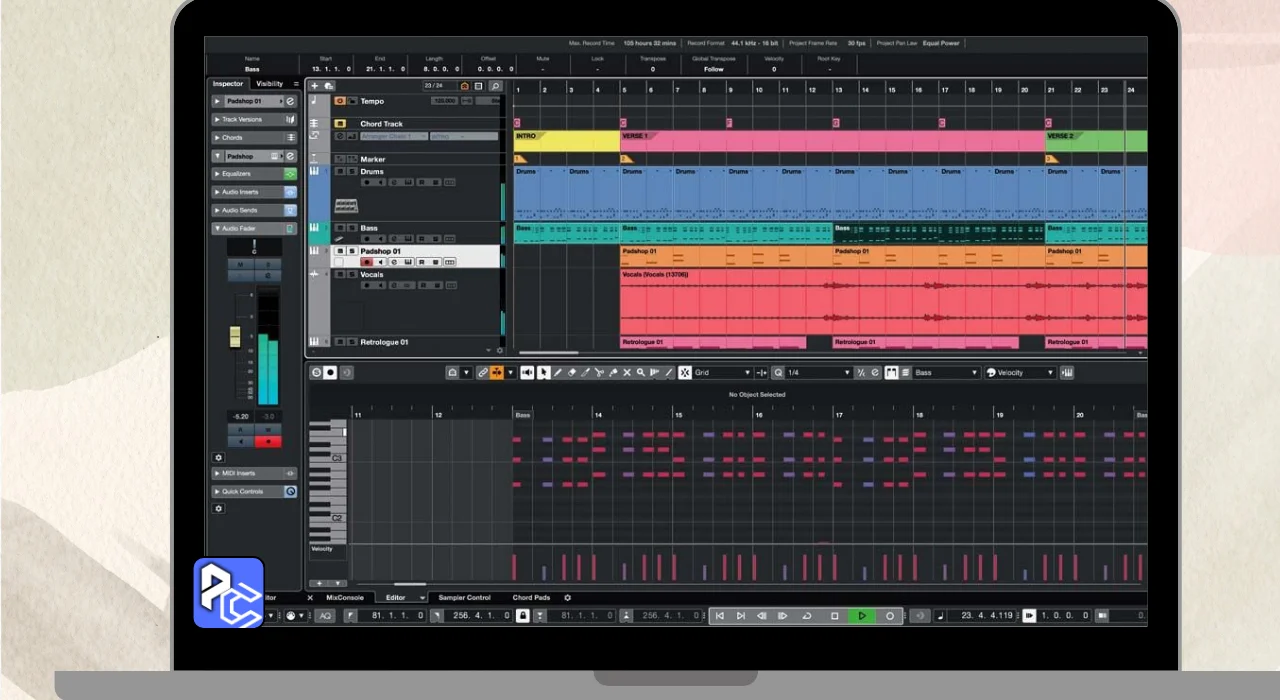
Task: Click the Add Track plus icon
Action: click(x=316, y=87)
